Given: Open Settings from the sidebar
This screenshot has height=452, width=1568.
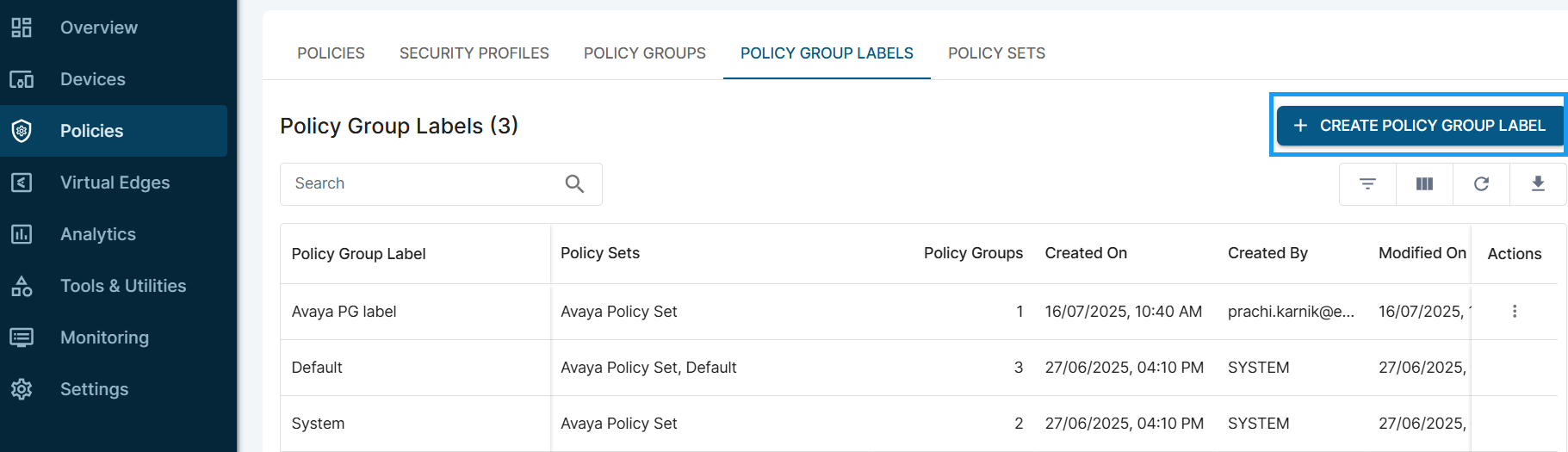Looking at the screenshot, I should (94, 389).
